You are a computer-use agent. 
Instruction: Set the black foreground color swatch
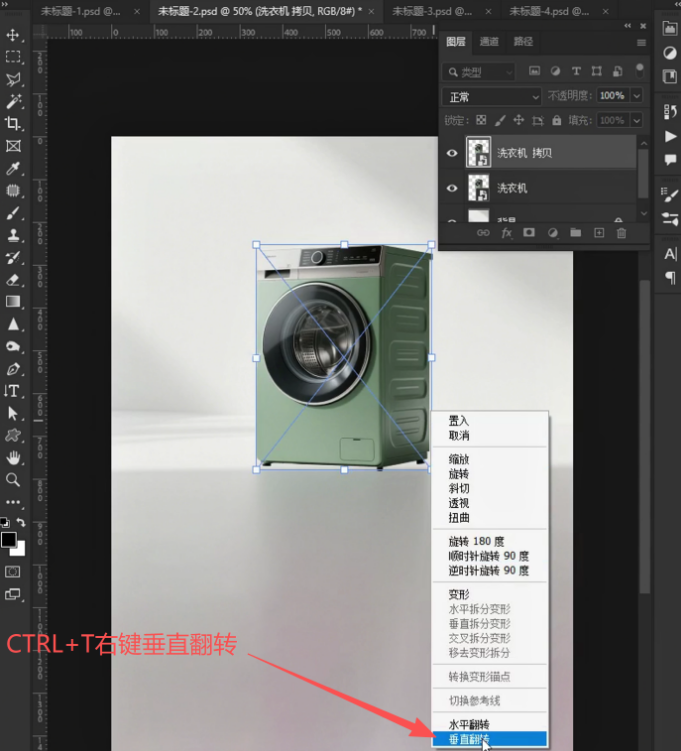point(8,539)
